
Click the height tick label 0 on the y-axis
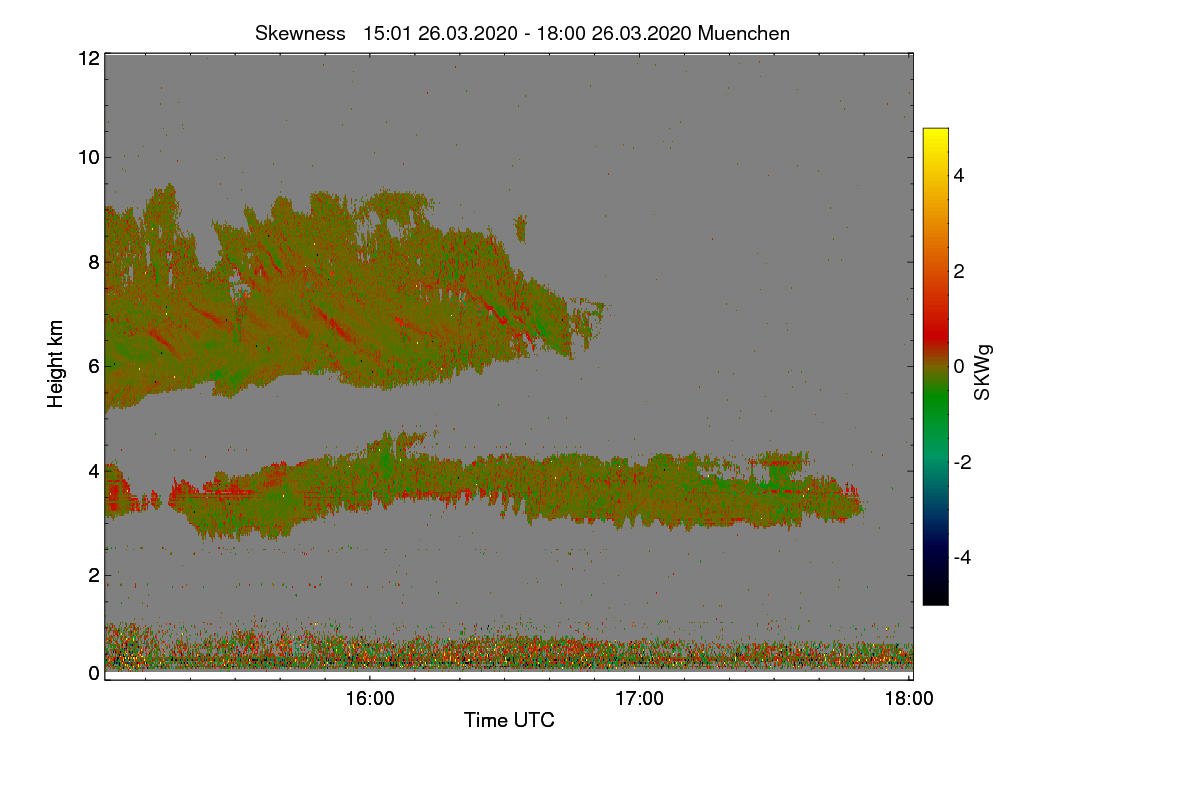(93, 673)
